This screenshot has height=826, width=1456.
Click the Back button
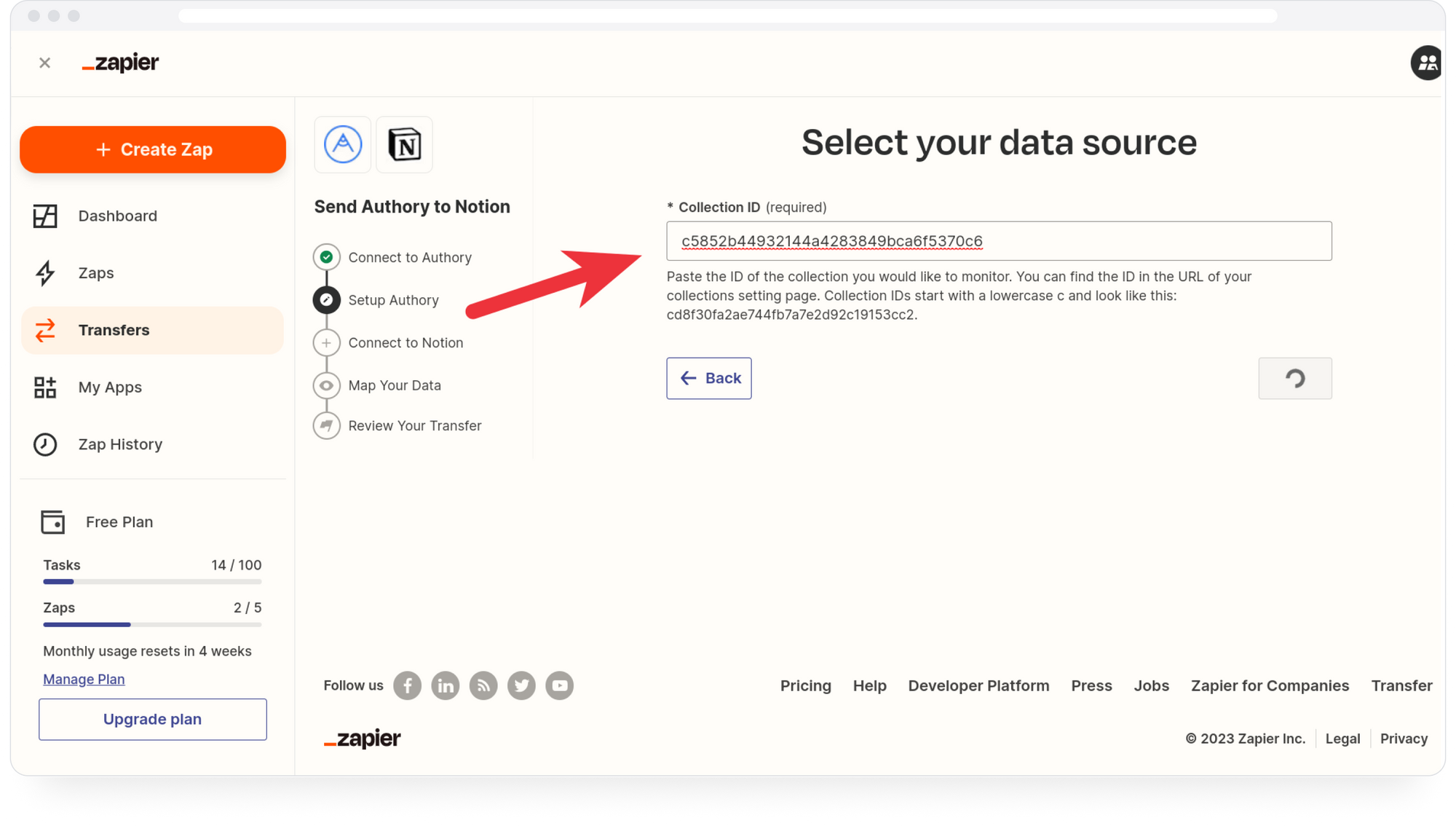(x=709, y=378)
